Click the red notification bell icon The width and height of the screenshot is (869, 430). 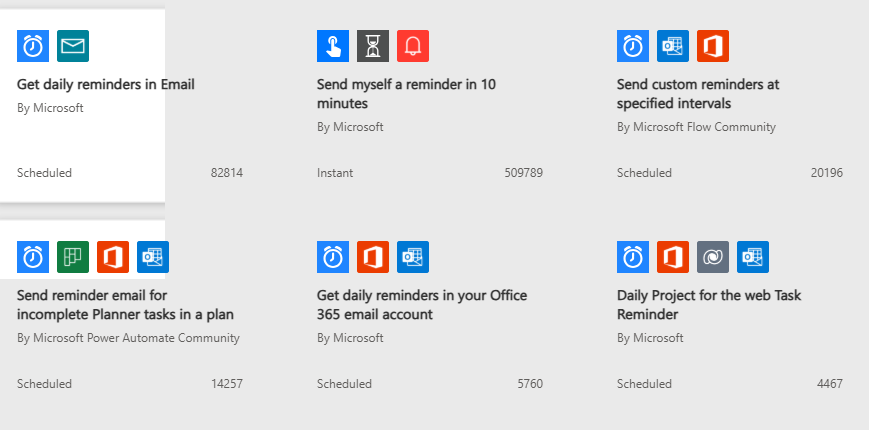(x=413, y=46)
